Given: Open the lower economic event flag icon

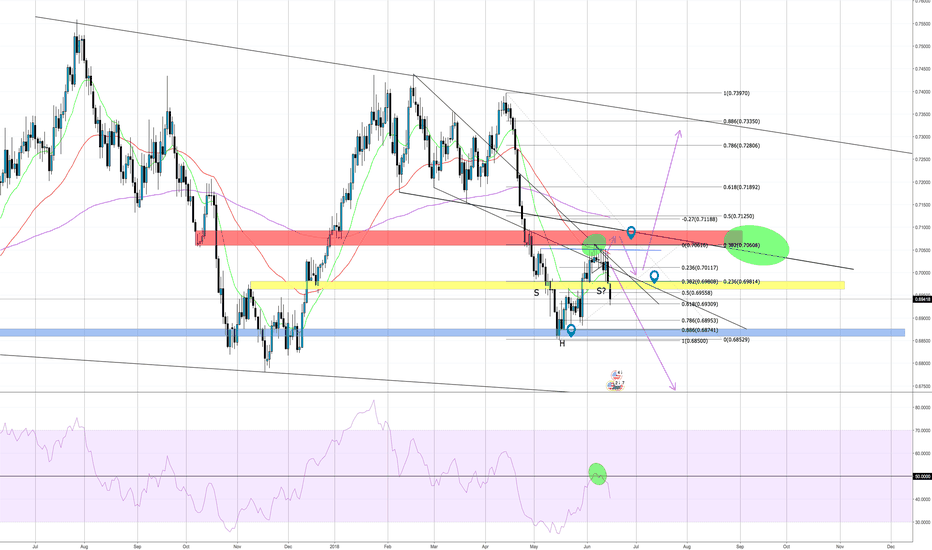Looking at the screenshot, I should click(616, 385).
